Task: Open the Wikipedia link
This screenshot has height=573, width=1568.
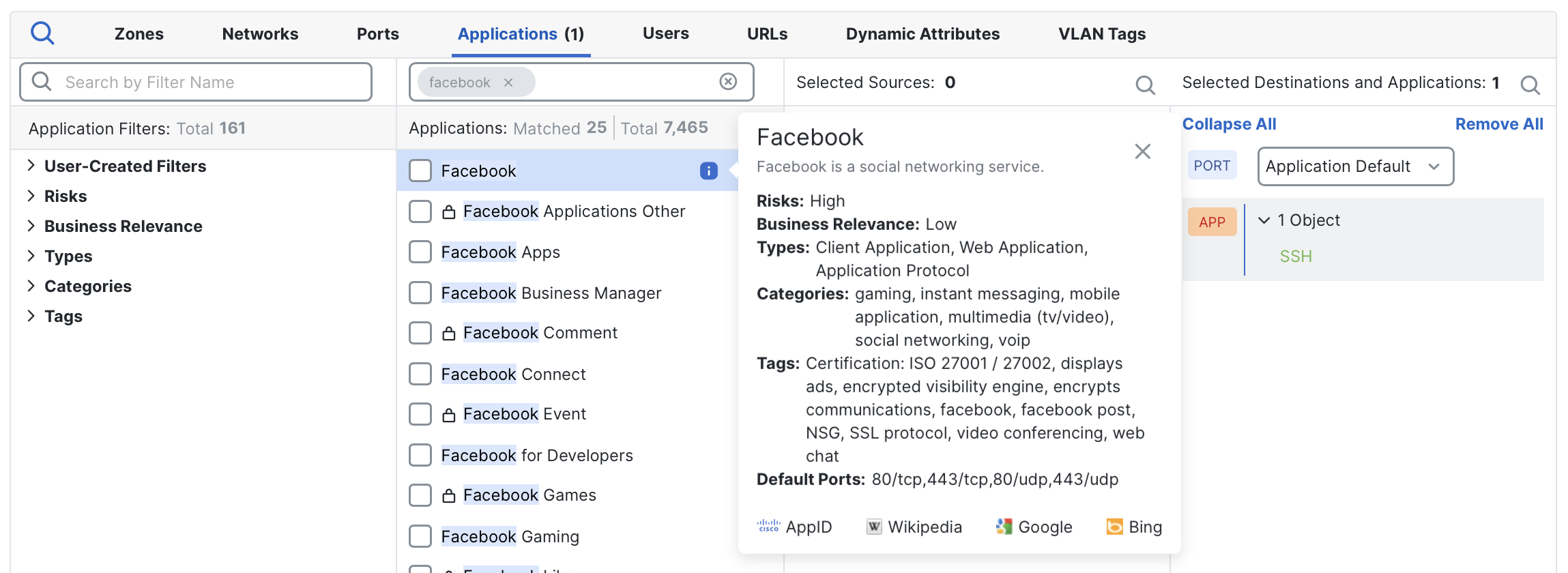Action: tap(914, 527)
